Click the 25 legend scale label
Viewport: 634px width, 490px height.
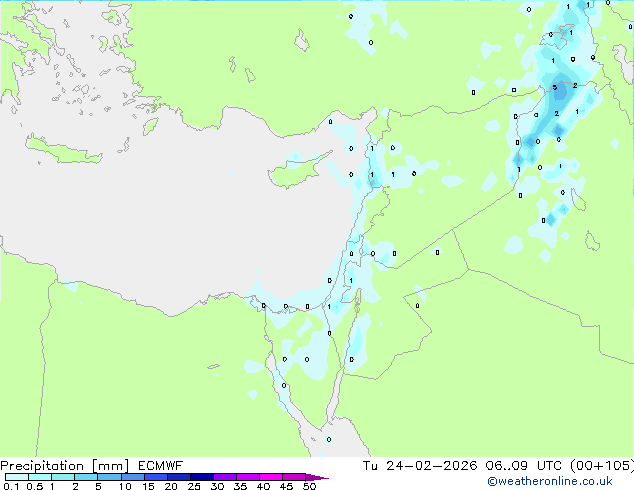(x=194, y=486)
